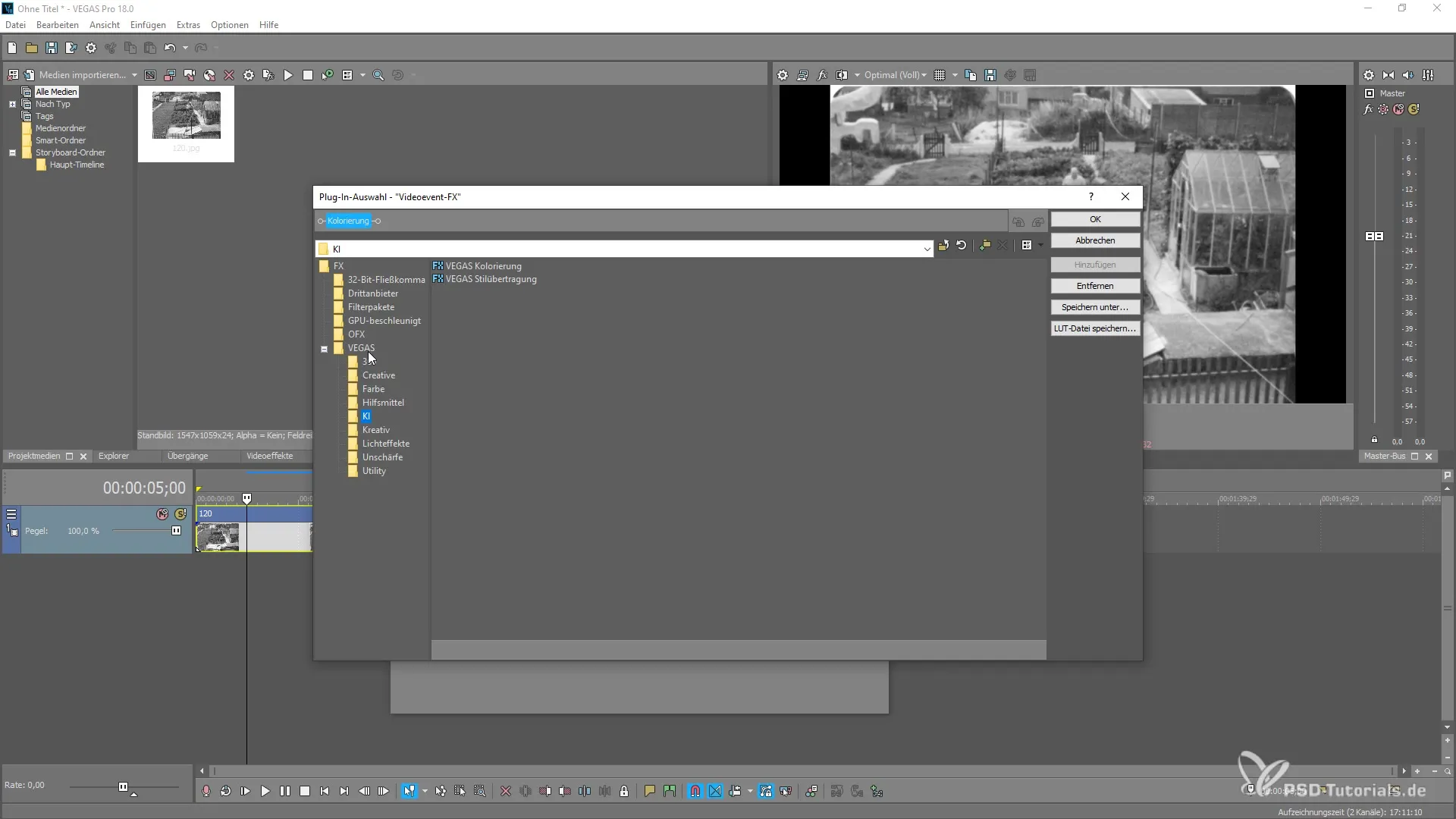This screenshot has width=1456, height=819.
Task: Click the search media magnifier icon
Action: [378, 75]
